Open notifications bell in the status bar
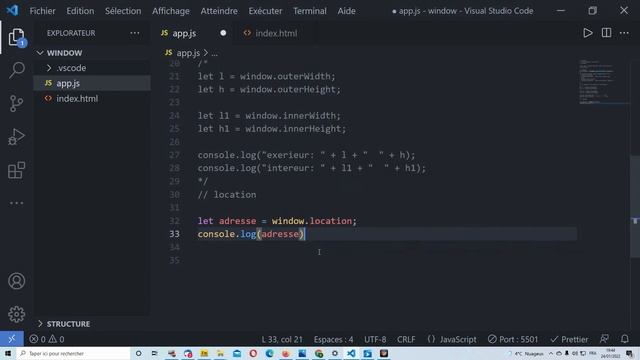Viewport: 640px width, 360px height. 625,339
